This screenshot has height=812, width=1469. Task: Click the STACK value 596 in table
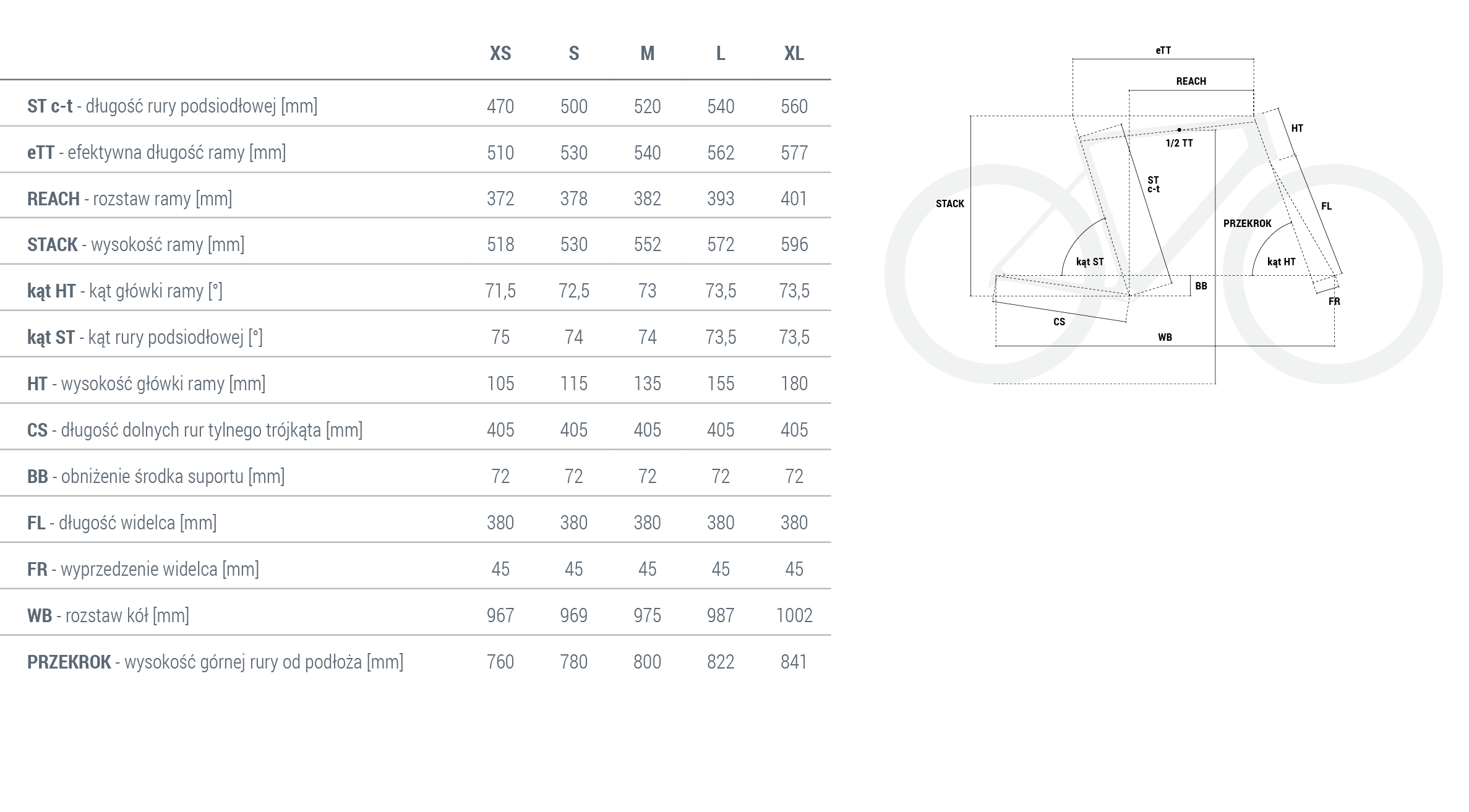click(794, 244)
